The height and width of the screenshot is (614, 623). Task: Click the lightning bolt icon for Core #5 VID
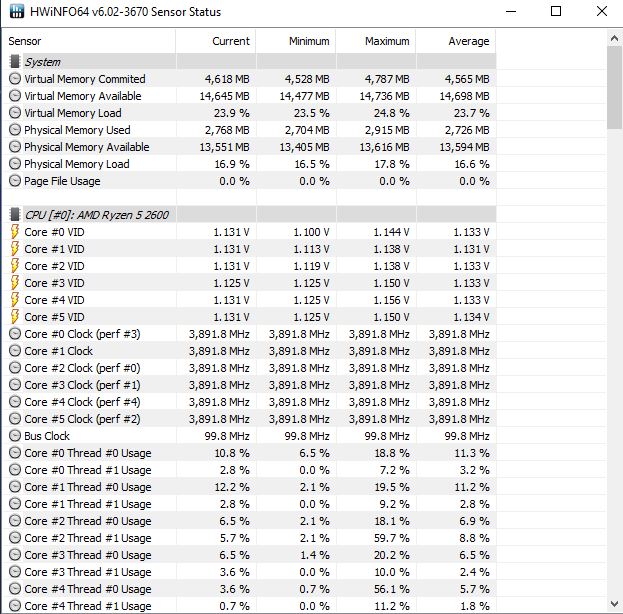point(15,317)
